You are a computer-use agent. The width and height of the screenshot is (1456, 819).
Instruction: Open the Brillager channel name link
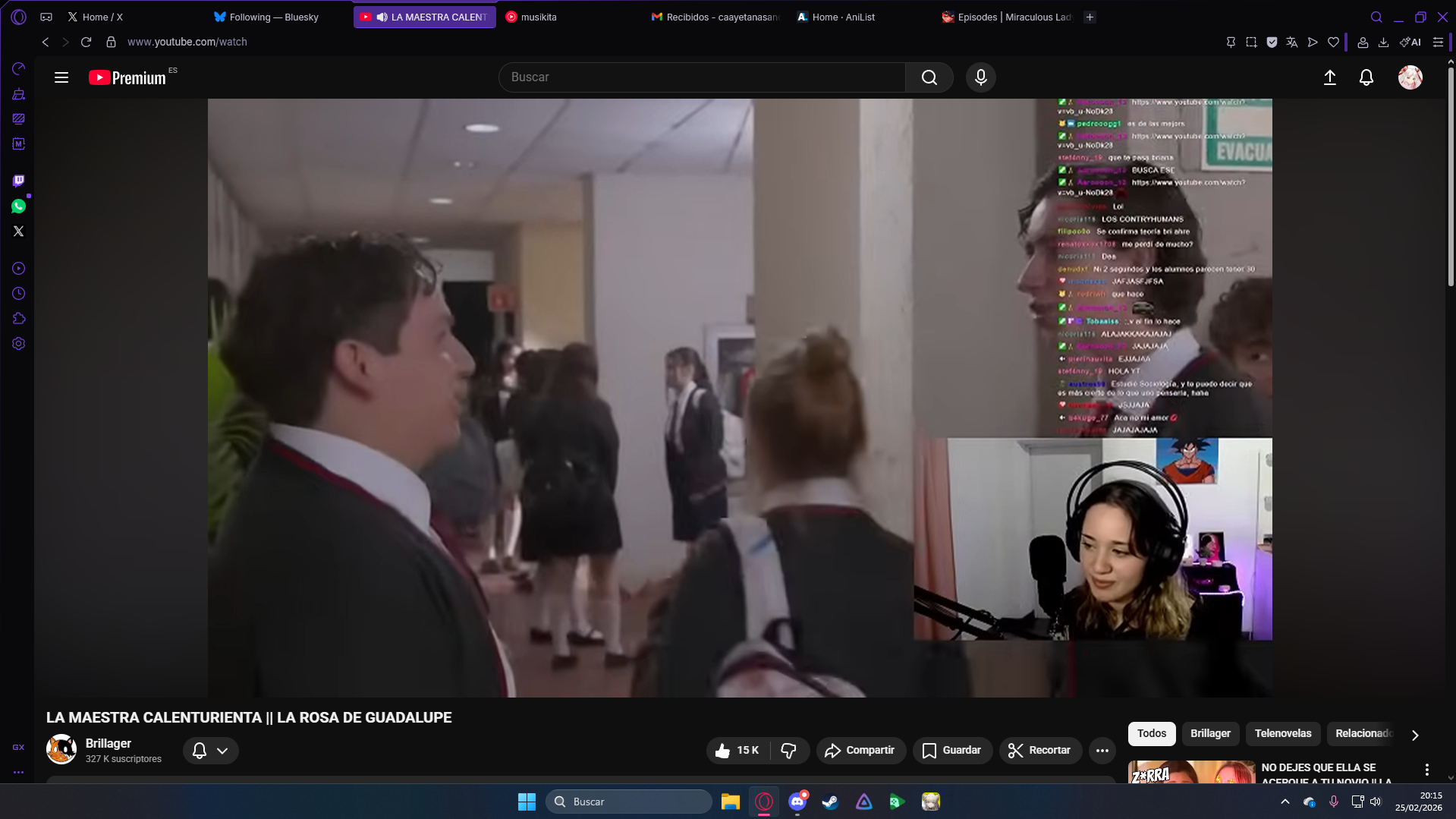point(108,743)
